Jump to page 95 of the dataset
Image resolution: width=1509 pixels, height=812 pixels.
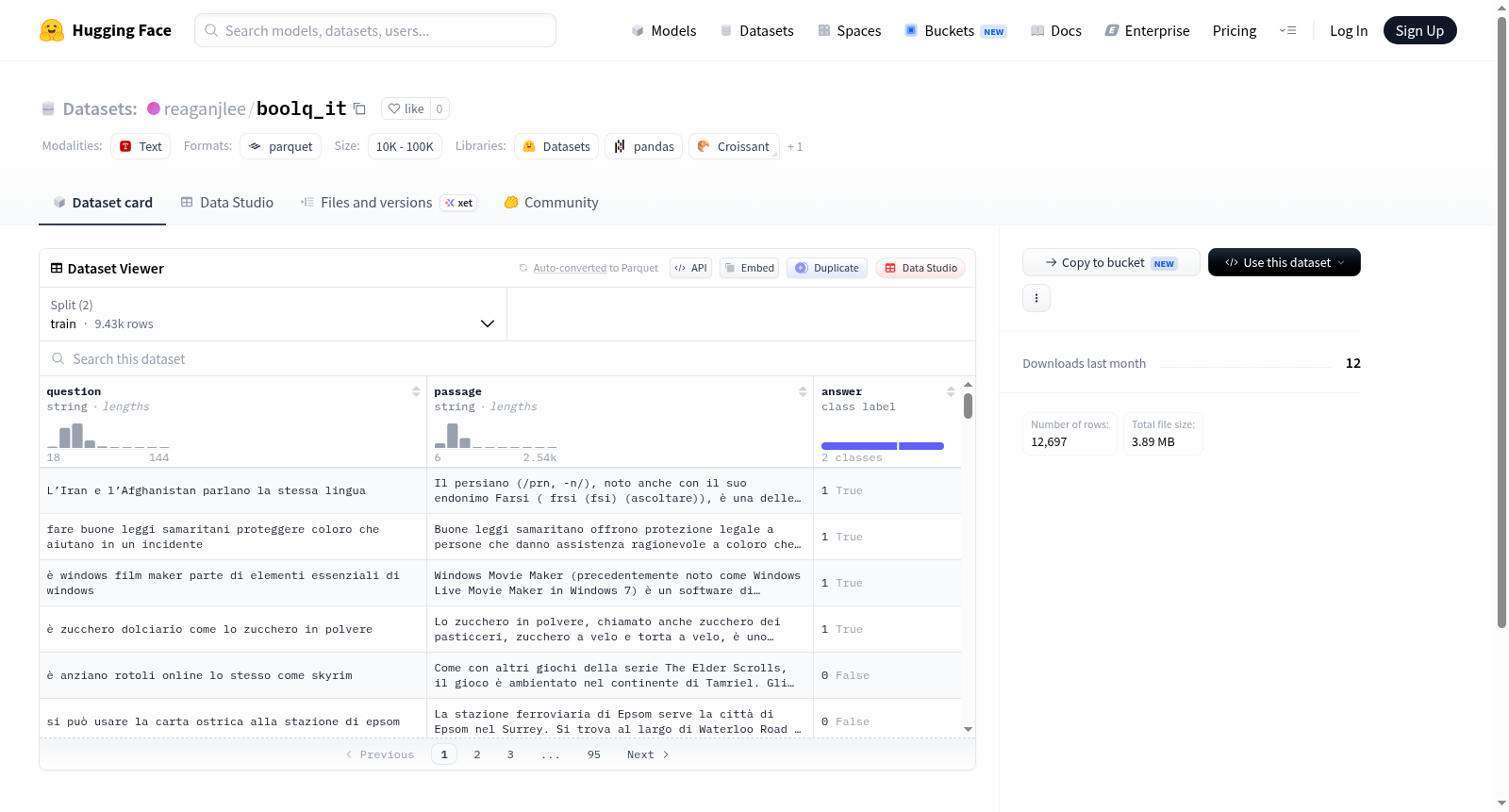(x=594, y=754)
